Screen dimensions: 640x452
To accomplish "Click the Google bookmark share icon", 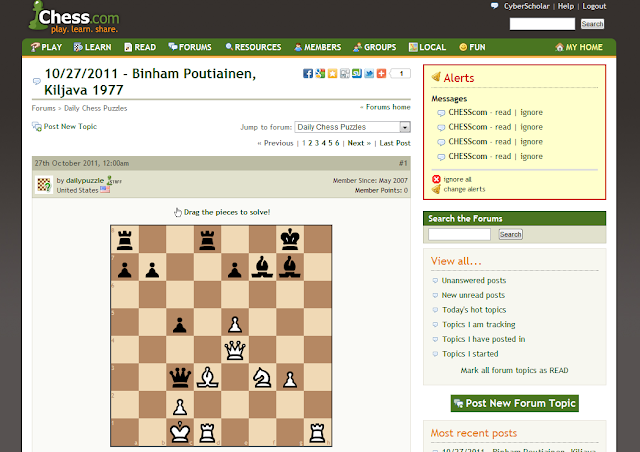I will 320,73.
